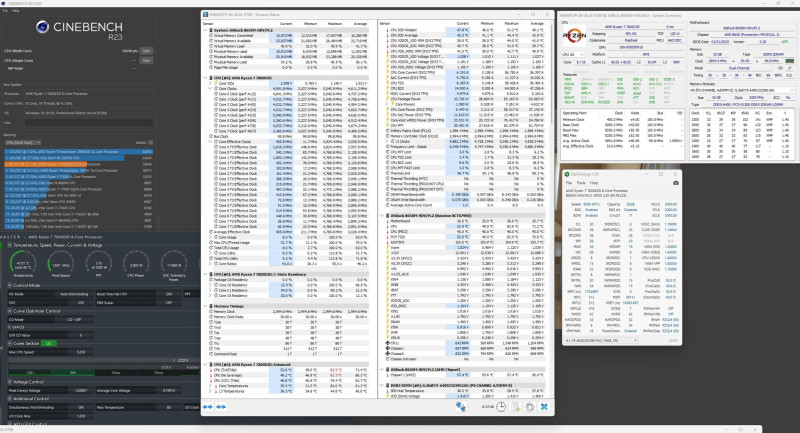Click HWiNFO log-to-file sheet icon

pos(516,406)
